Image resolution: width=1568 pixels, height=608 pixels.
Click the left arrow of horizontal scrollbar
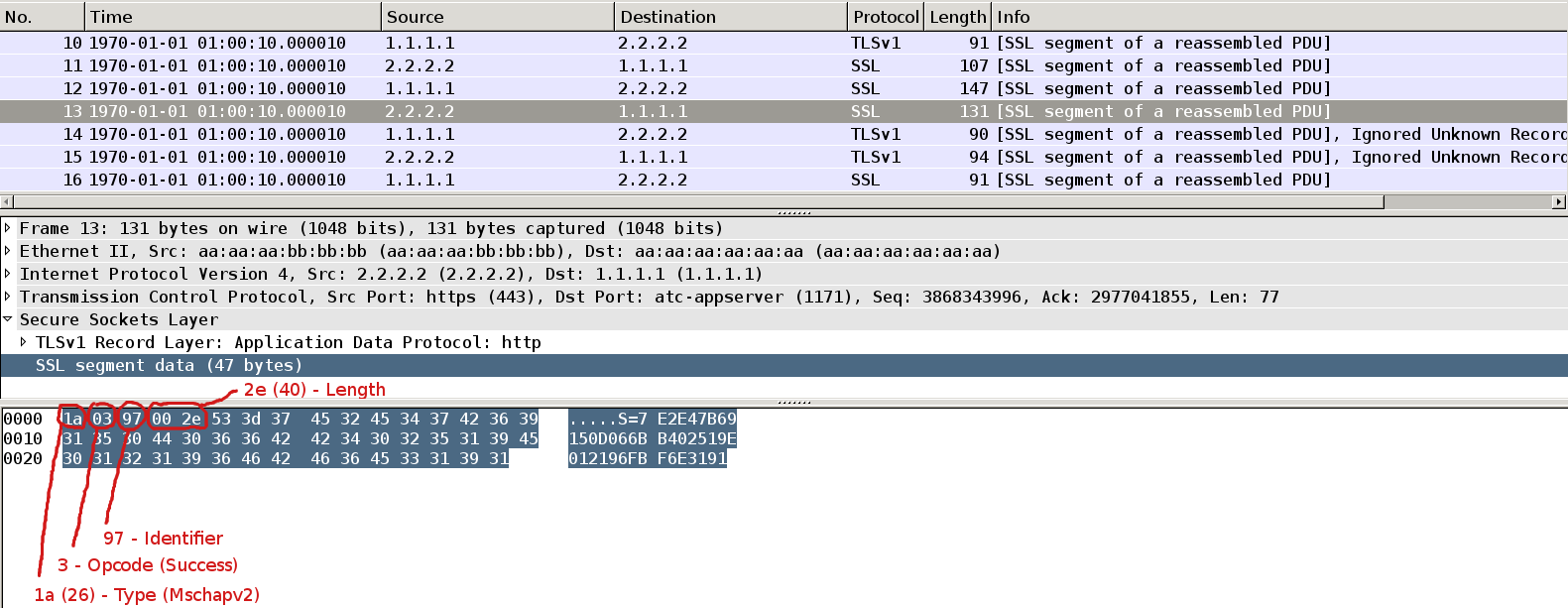[x=6, y=201]
